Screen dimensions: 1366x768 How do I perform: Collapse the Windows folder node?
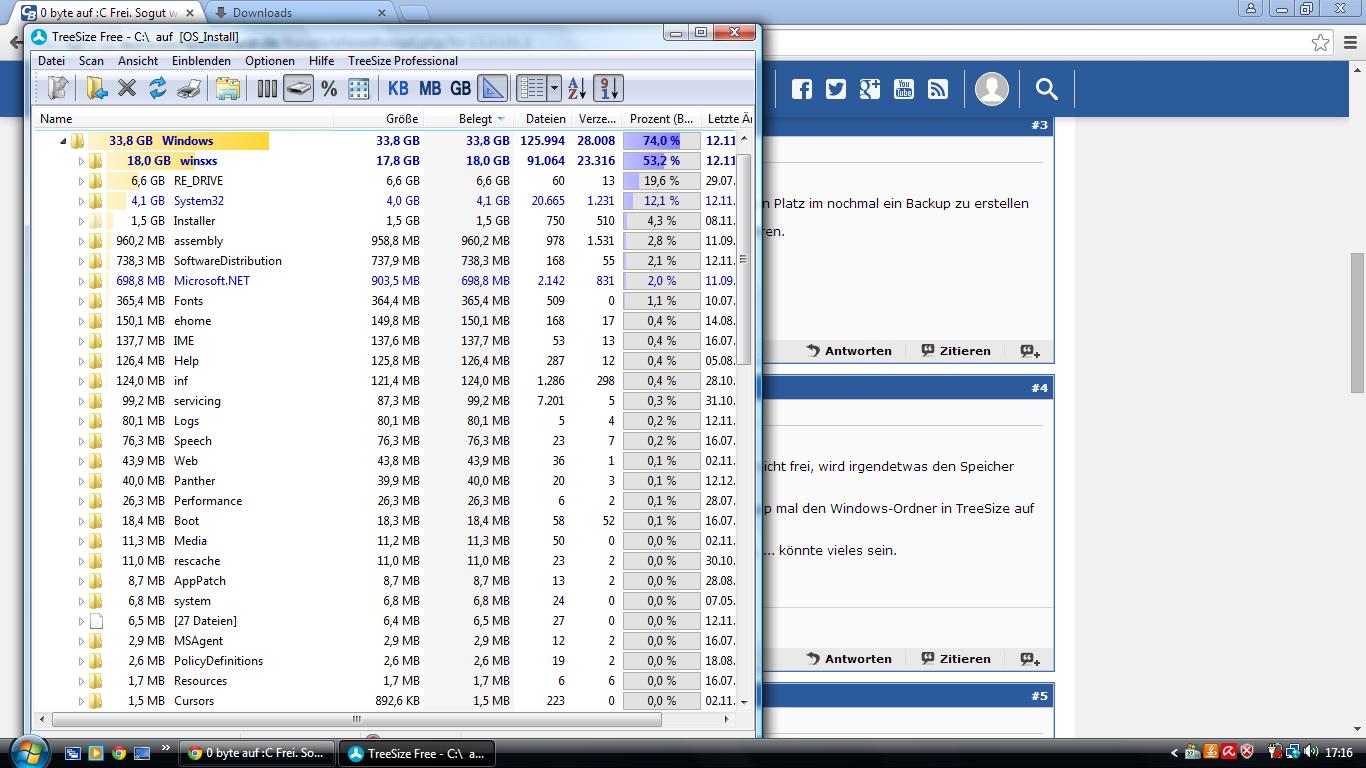64,141
